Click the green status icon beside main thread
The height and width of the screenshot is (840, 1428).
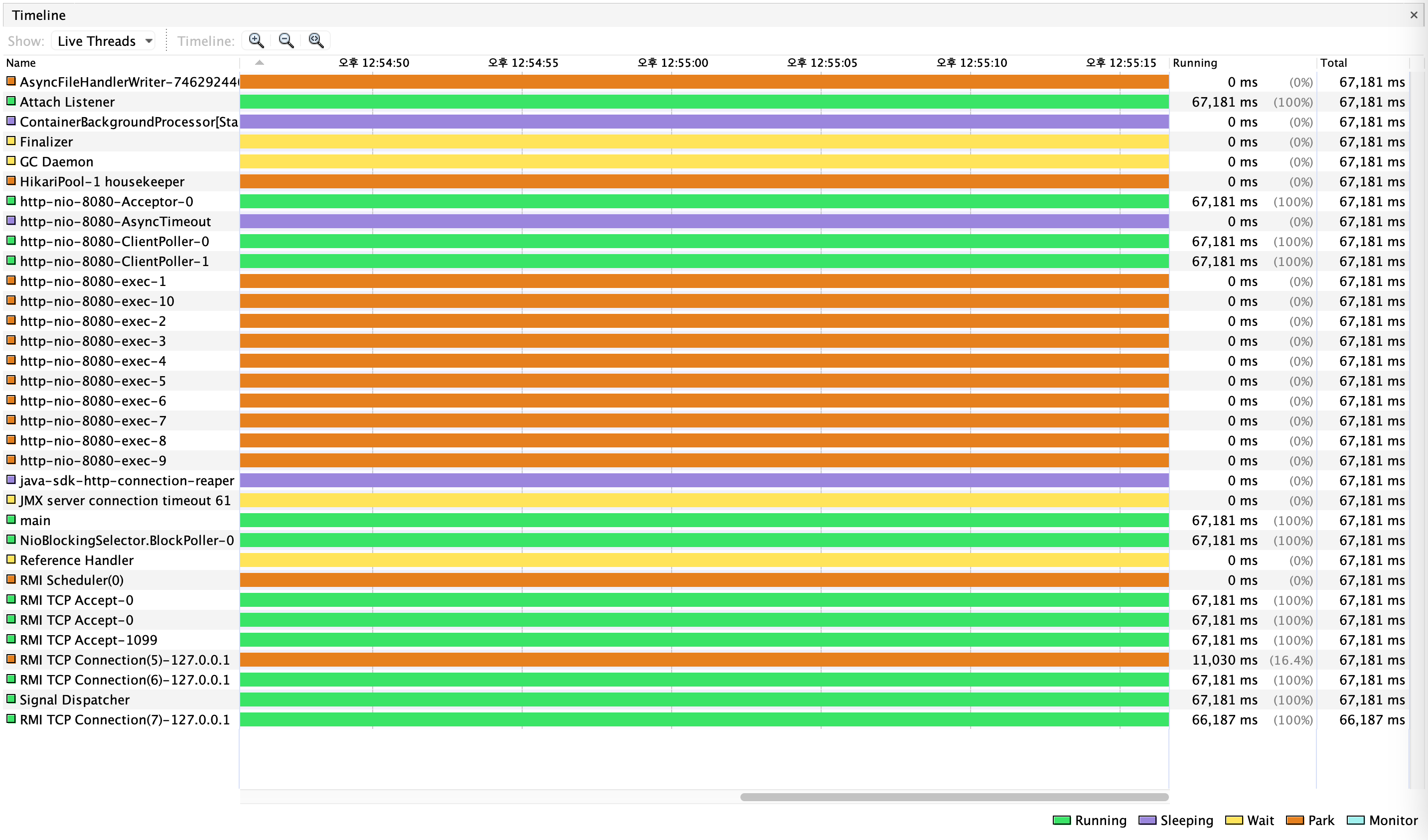point(11,520)
